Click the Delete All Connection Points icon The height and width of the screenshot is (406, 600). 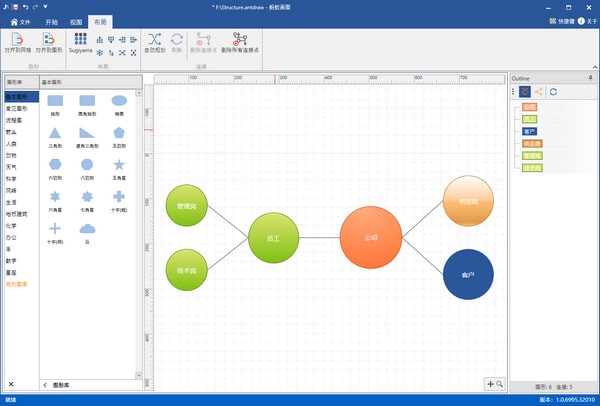pyautogui.click(x=240, y=39)
